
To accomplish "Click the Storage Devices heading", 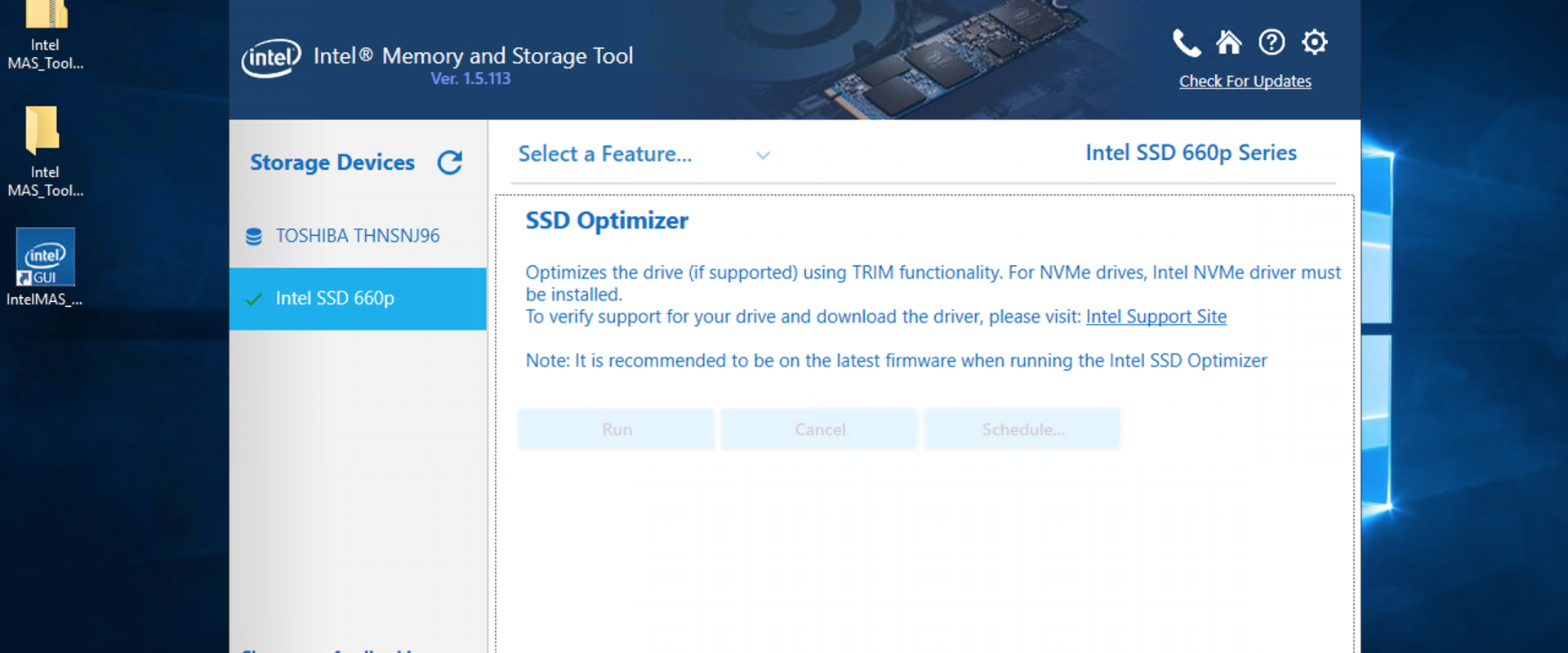I will [x=332, y=162].
